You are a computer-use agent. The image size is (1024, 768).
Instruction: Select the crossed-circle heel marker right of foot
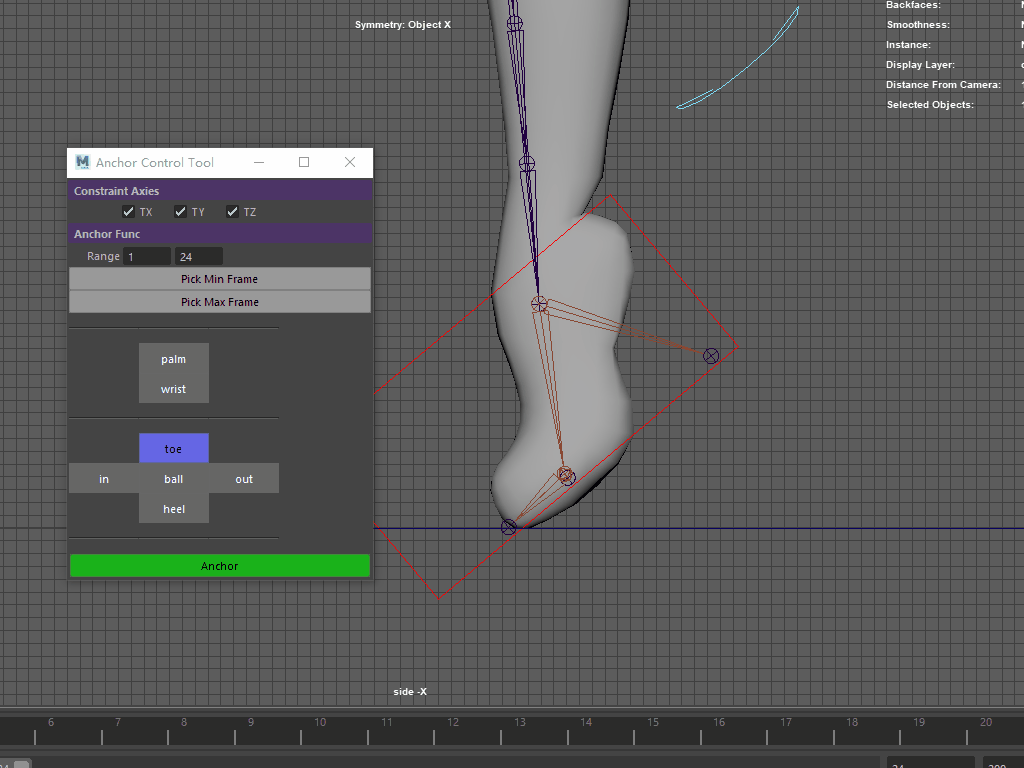tap(711, 356)
